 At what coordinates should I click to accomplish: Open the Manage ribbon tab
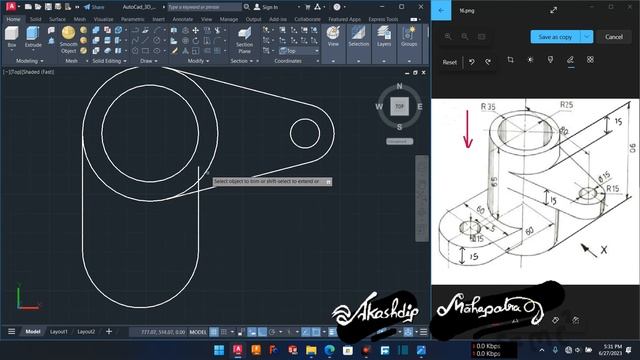coord(229,19)
